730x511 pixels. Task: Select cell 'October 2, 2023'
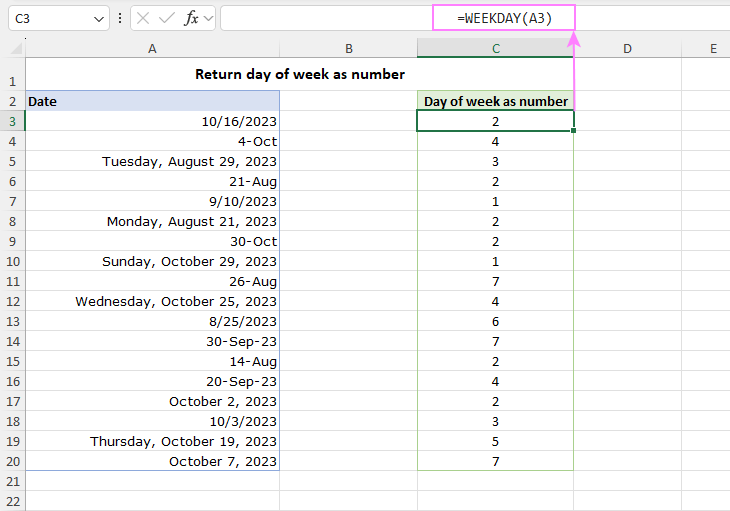(153, 402)
